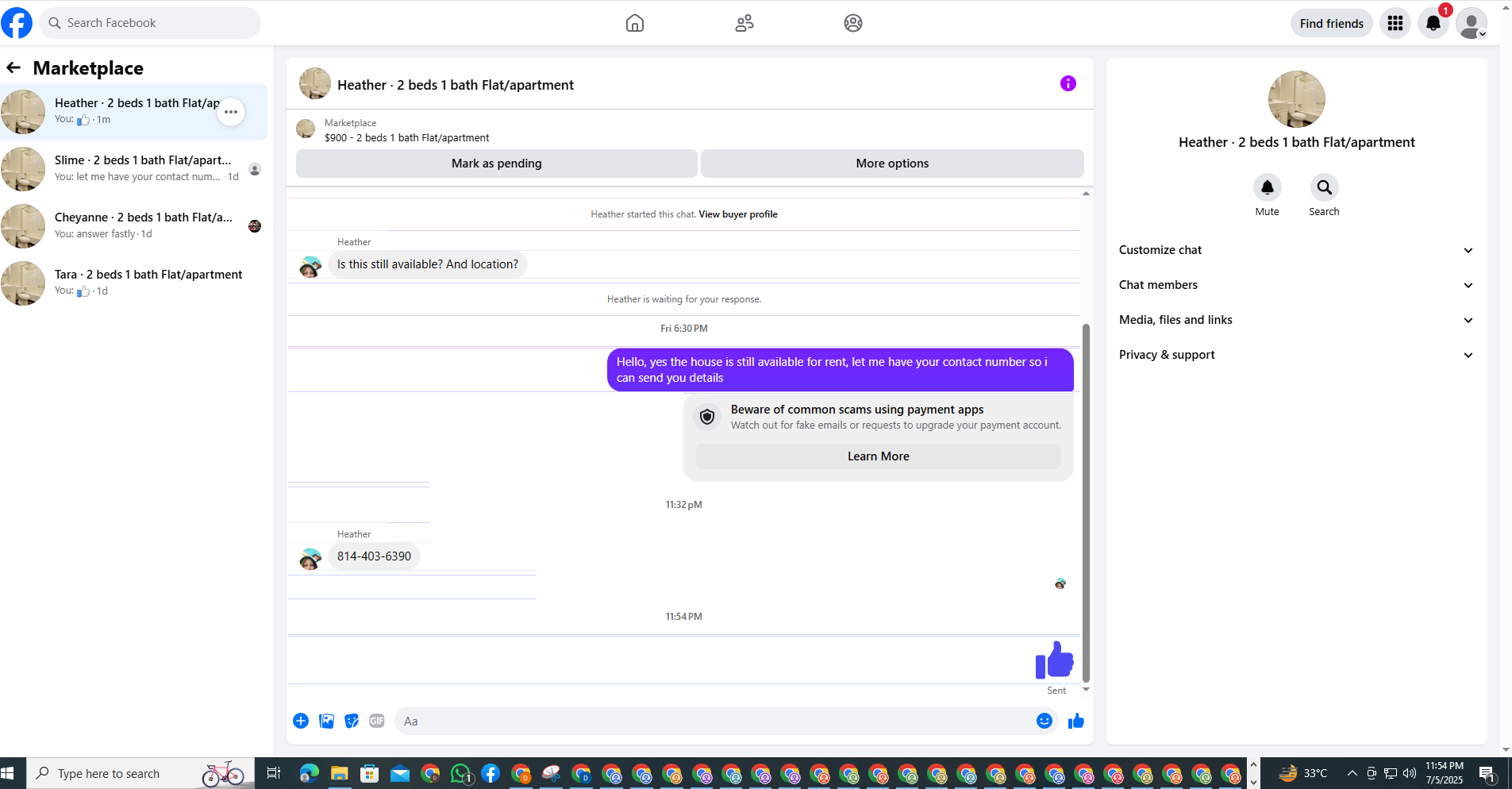Open the notifications bell
Screen dimensions: 1512x789
pyautogui.click(x=1433, y=23)
